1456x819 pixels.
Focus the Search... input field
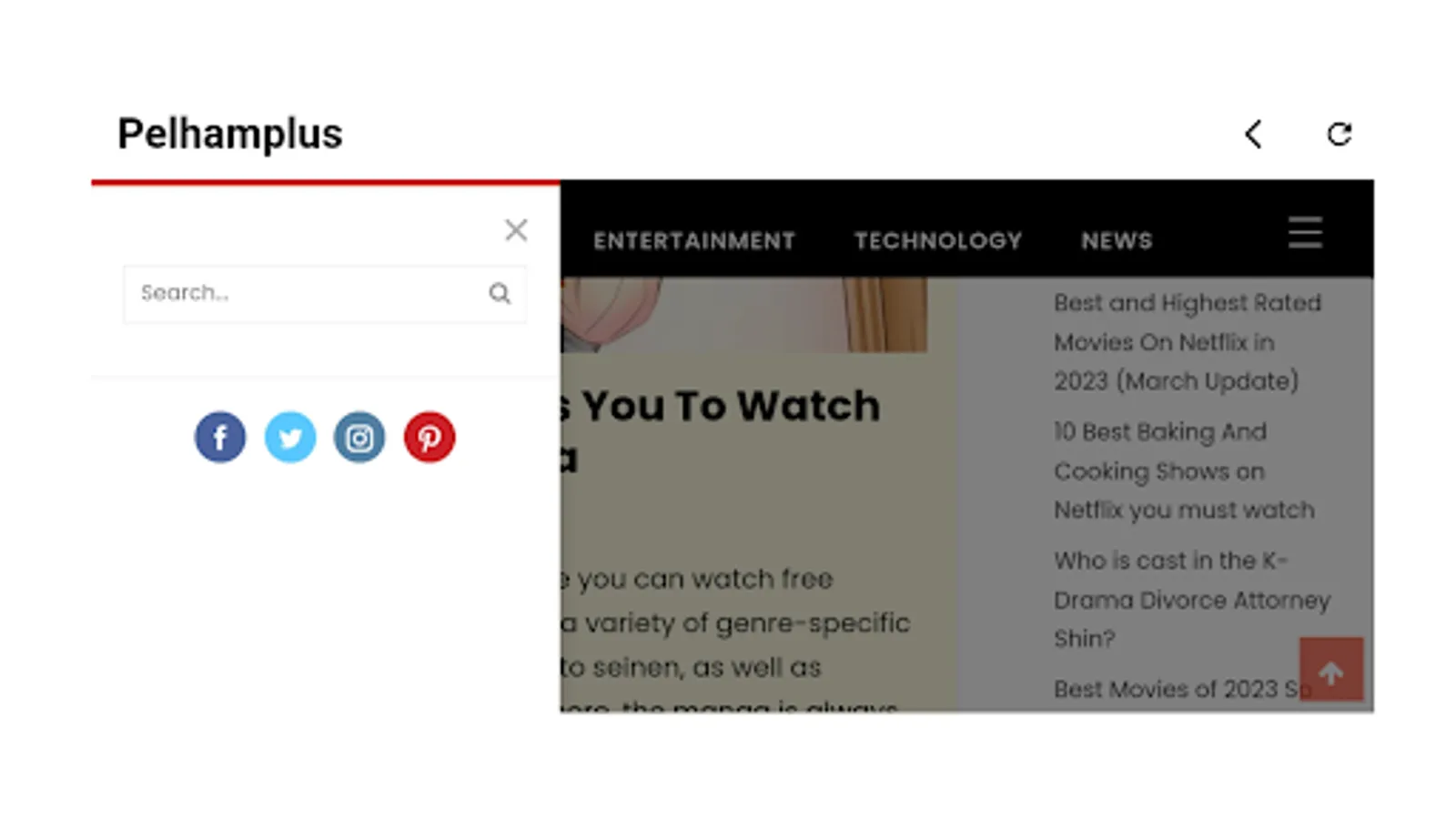(325, 293)
